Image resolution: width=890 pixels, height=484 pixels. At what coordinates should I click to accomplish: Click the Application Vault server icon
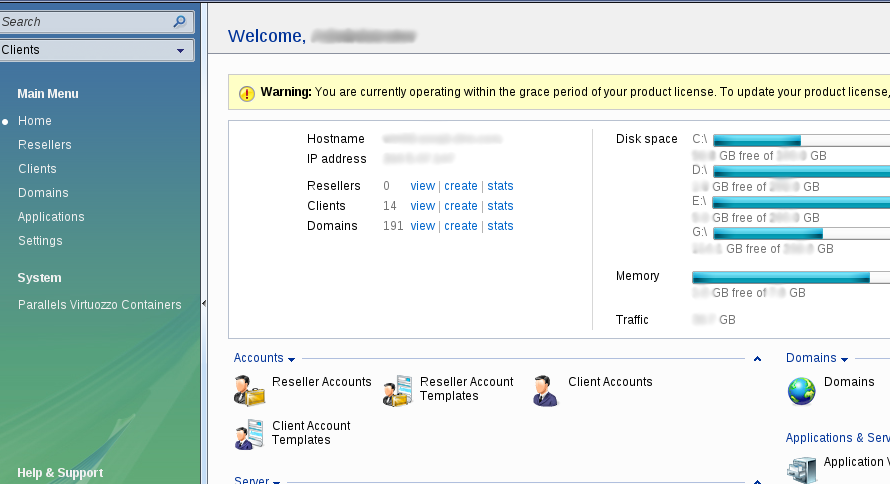pos(801,470)
